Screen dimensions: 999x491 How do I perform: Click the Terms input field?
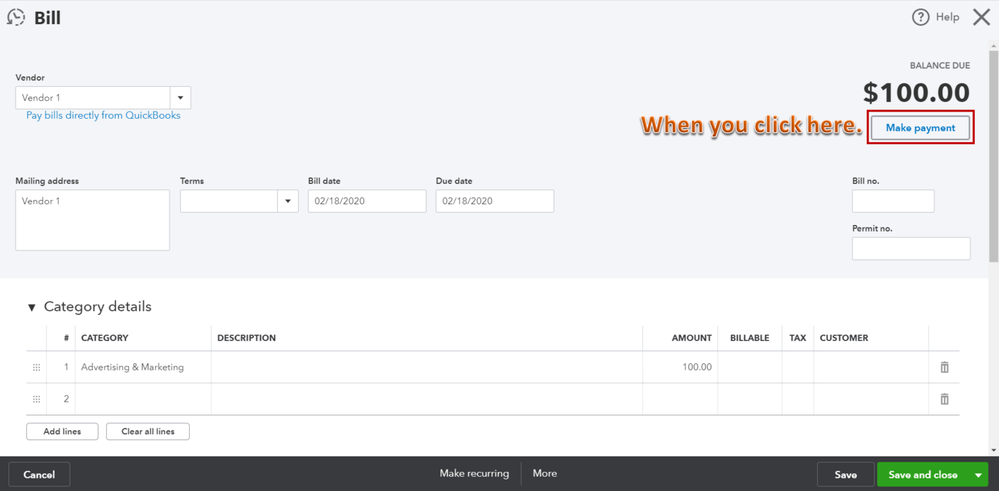point(229,201)
